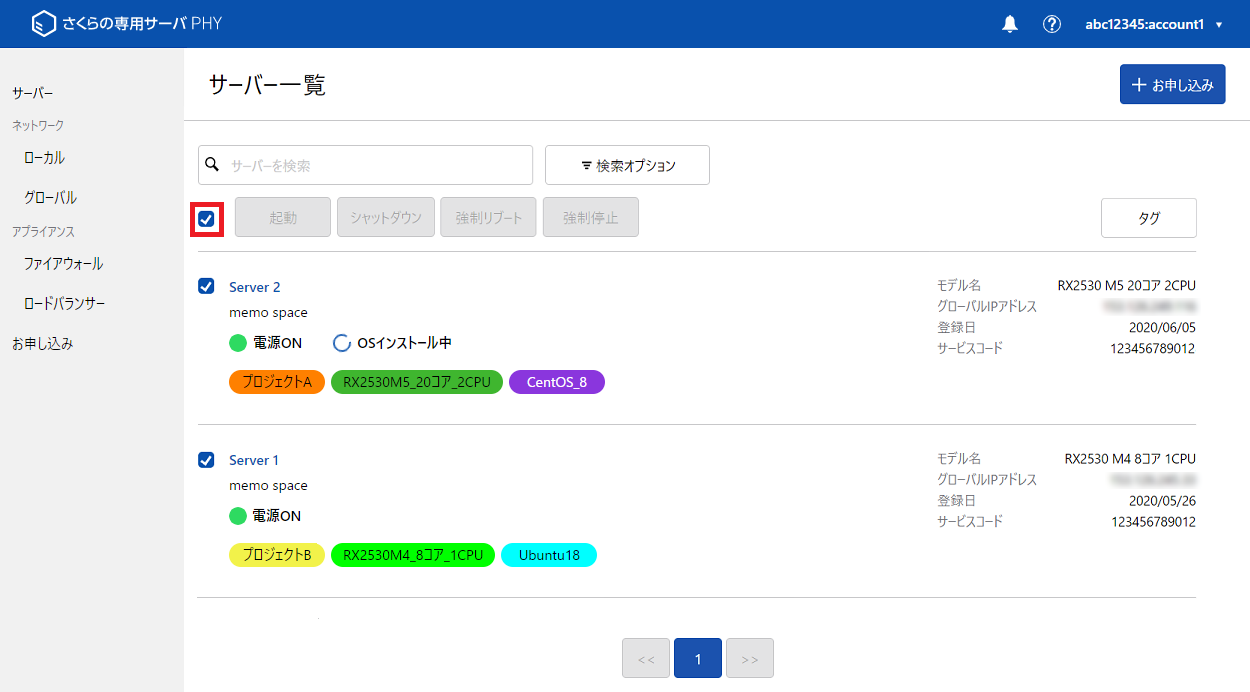The width and height of the screenshot is (1250, 692).
Task: Click the green power ON indicator for Server 2
Action: pos(238,343)
